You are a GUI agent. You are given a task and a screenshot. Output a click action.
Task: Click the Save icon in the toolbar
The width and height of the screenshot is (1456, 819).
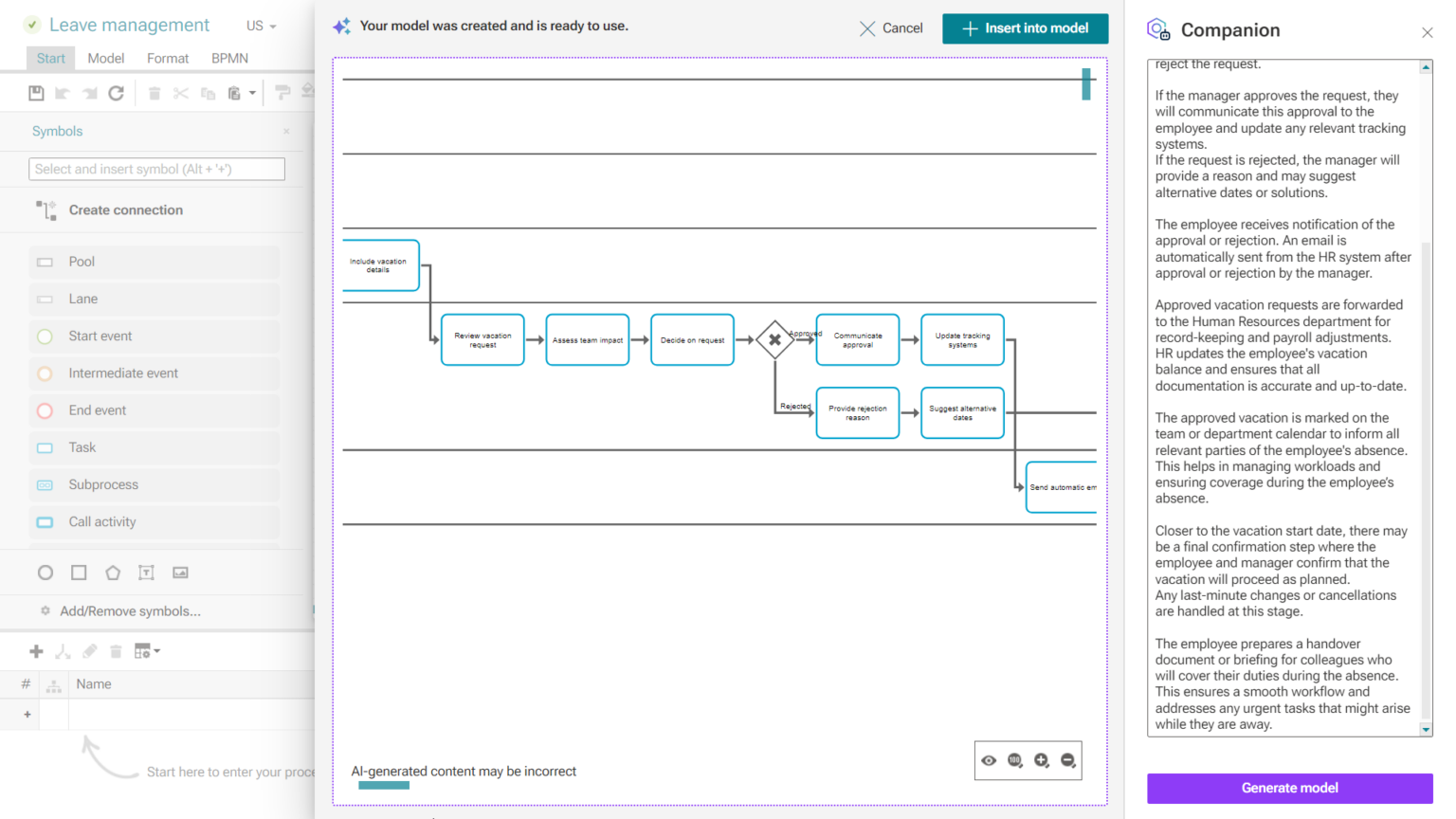(x=36, y=92)
